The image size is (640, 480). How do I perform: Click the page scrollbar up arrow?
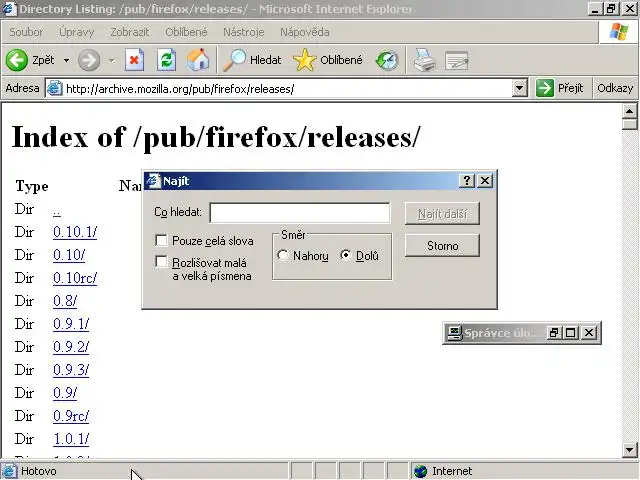[629, 111]
